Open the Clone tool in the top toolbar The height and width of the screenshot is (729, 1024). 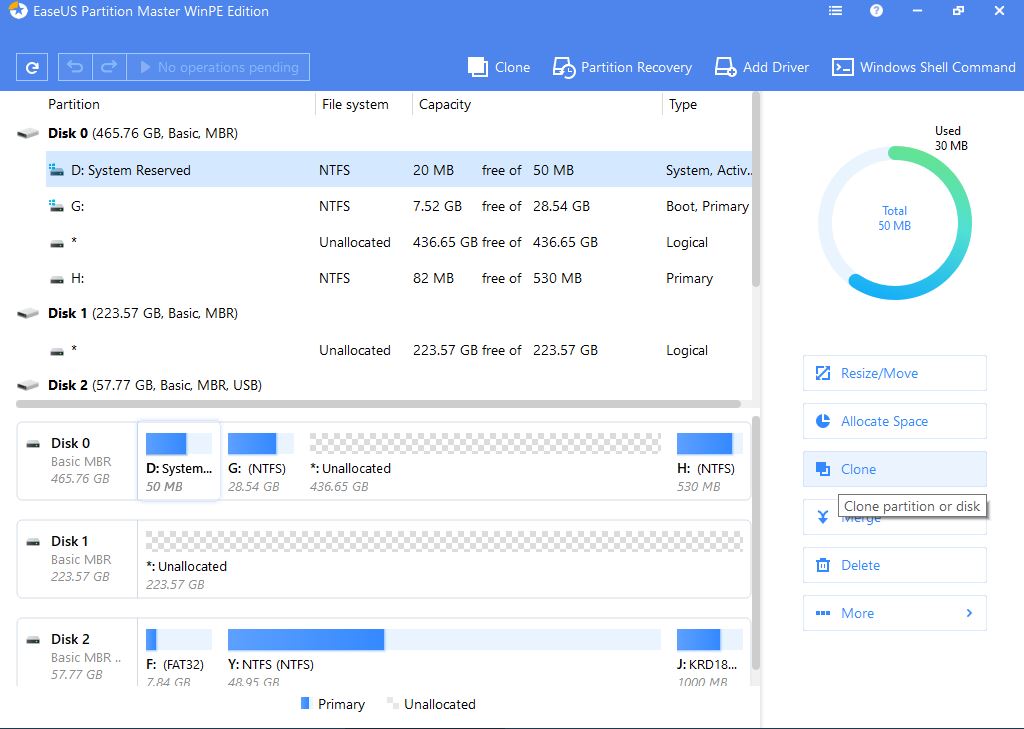[499, 67]
